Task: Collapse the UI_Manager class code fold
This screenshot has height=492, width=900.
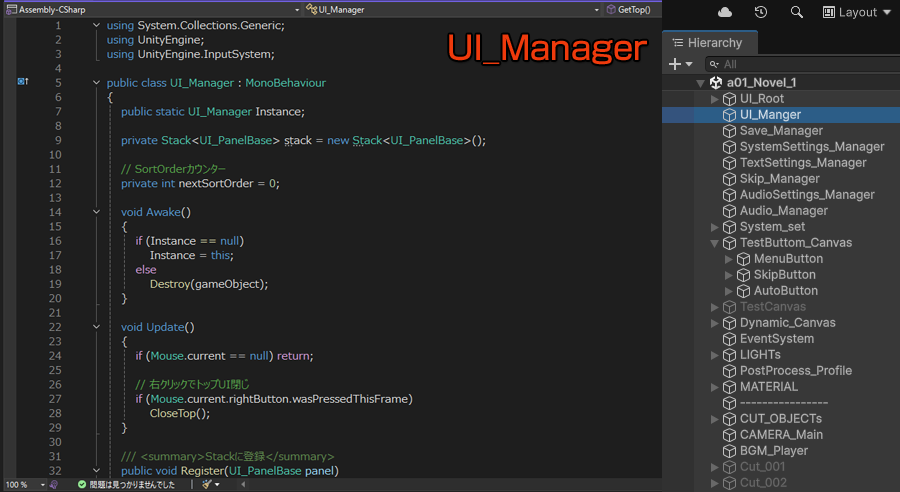Action: coord(96,83)
